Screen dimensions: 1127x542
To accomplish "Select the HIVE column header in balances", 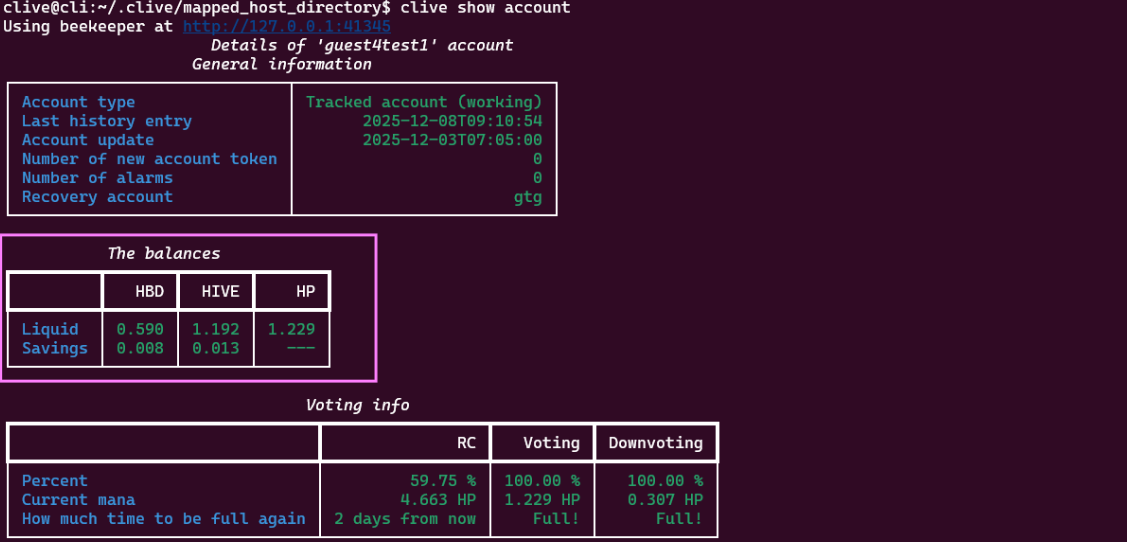I will [220, 292].
